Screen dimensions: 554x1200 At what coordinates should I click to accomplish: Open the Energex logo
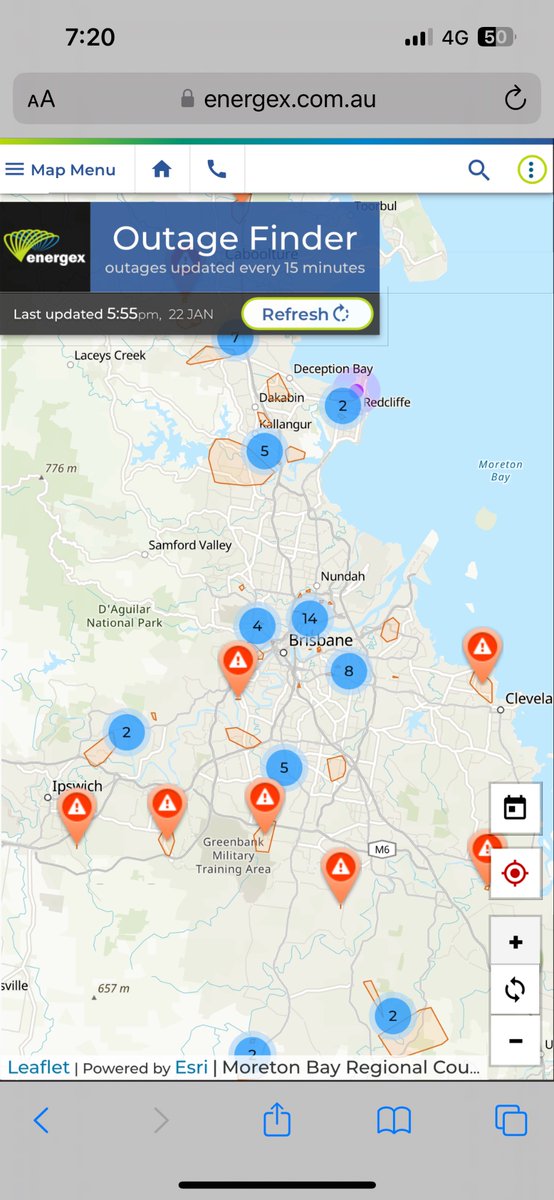[x=45, y=248]
